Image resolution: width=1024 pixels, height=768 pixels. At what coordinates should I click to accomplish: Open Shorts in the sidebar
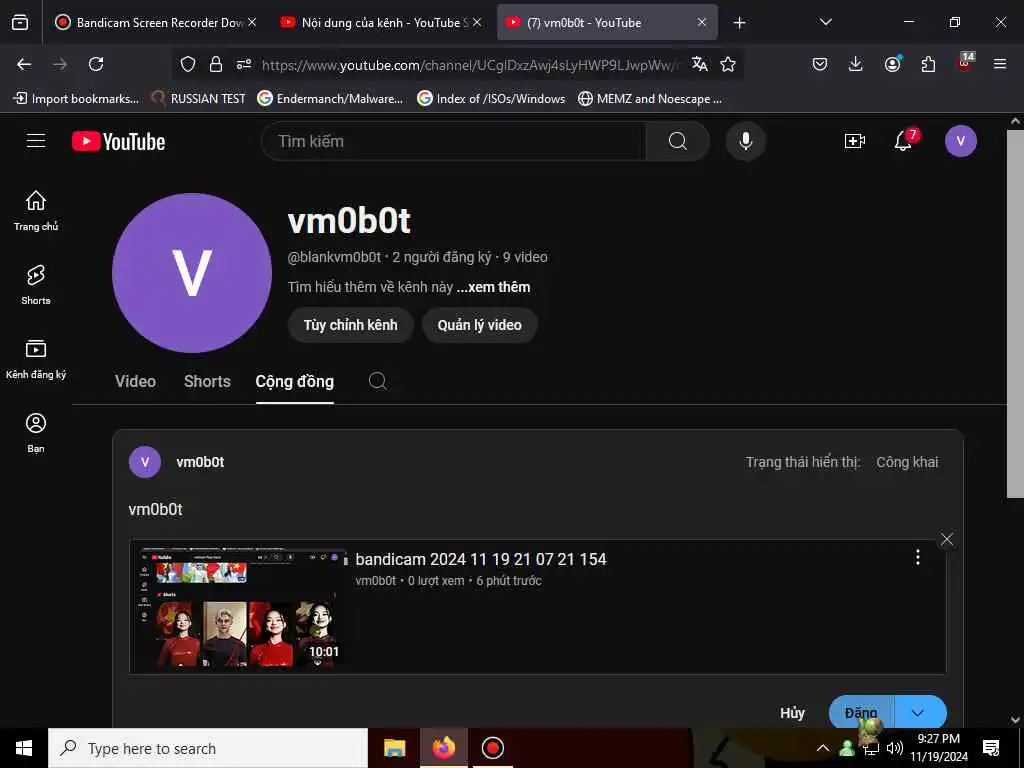click(36, 285)
